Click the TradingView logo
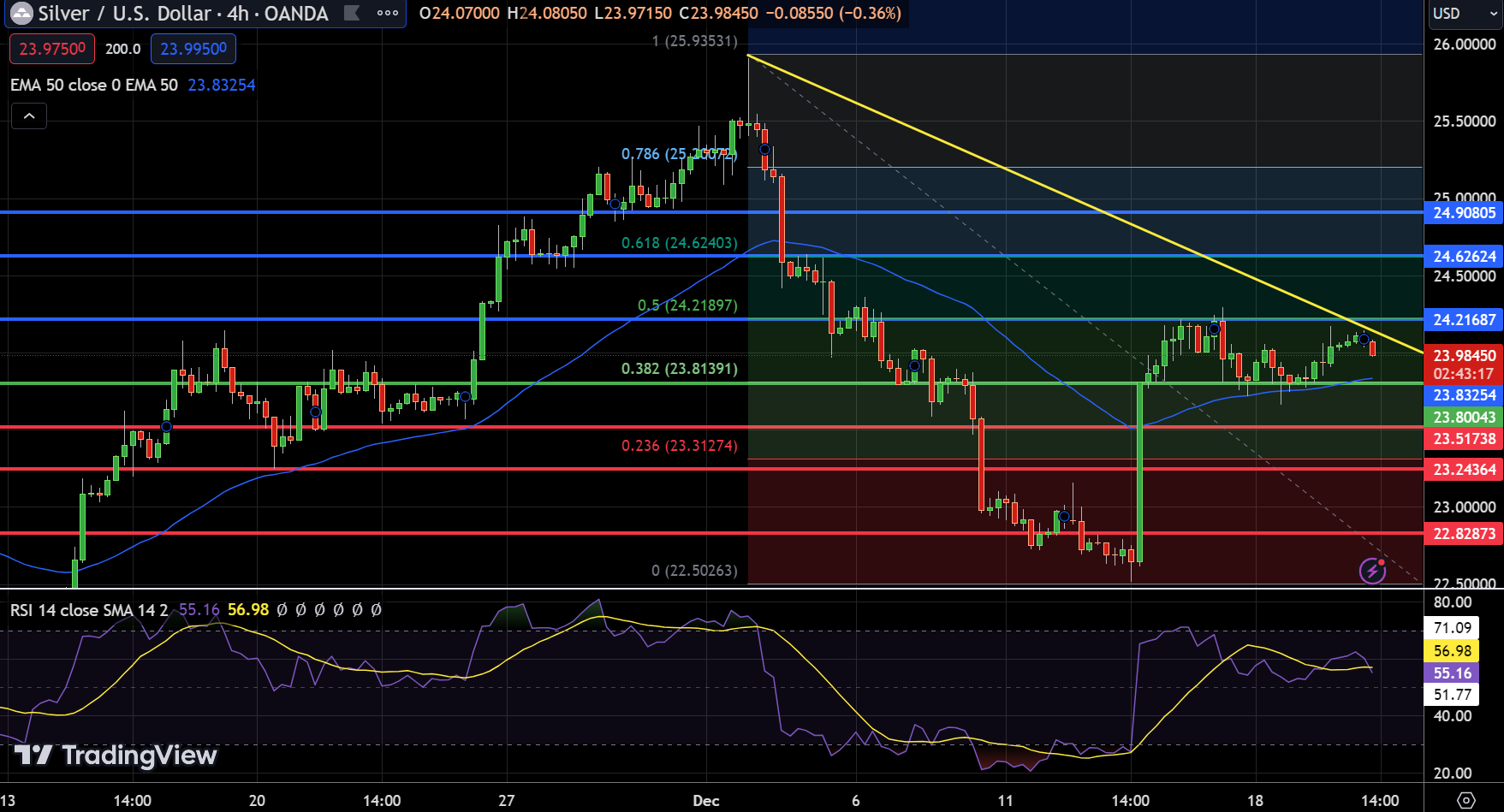The width and height of the screenshot is (1504, 812). pos(116,755)
